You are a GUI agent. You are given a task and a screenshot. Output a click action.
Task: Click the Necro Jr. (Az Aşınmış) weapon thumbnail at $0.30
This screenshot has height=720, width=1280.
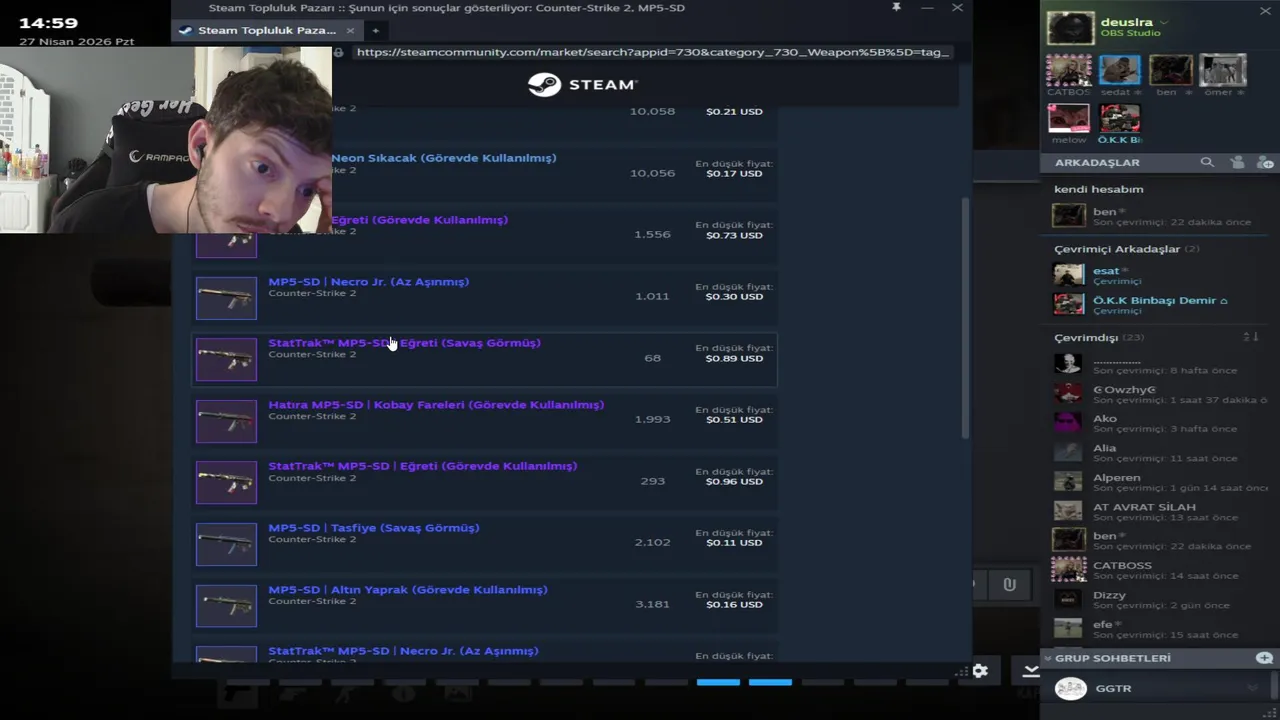point(226,298)
